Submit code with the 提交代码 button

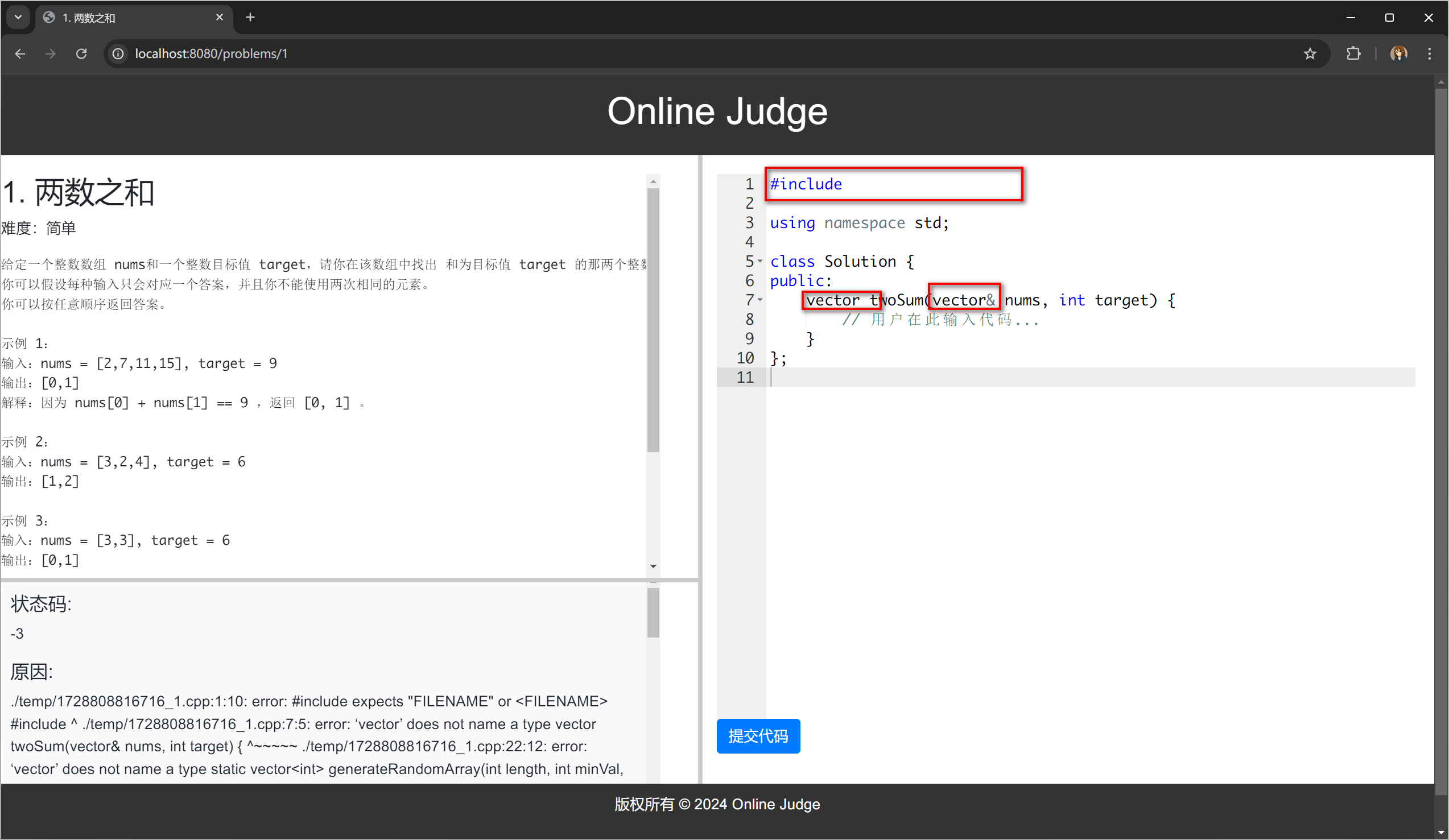[758, 736]
